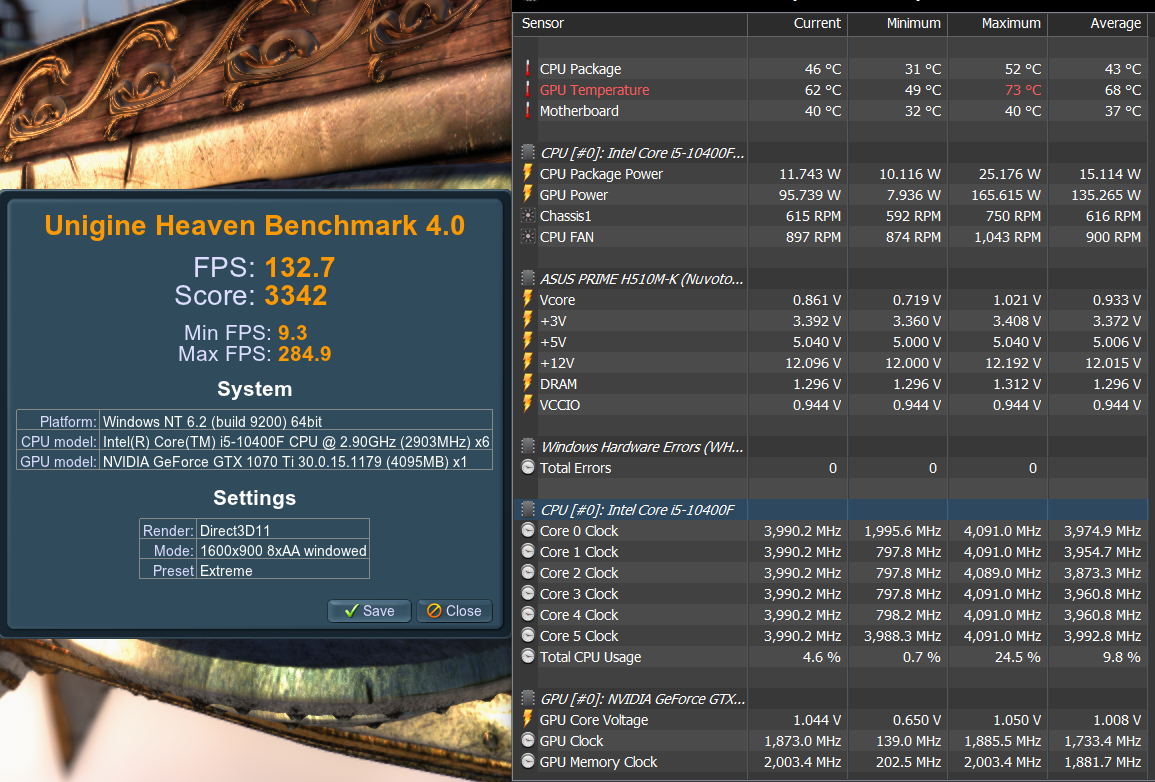Select the Total Errors label
Screen dimensions: 1155x782
click(575, 468)
